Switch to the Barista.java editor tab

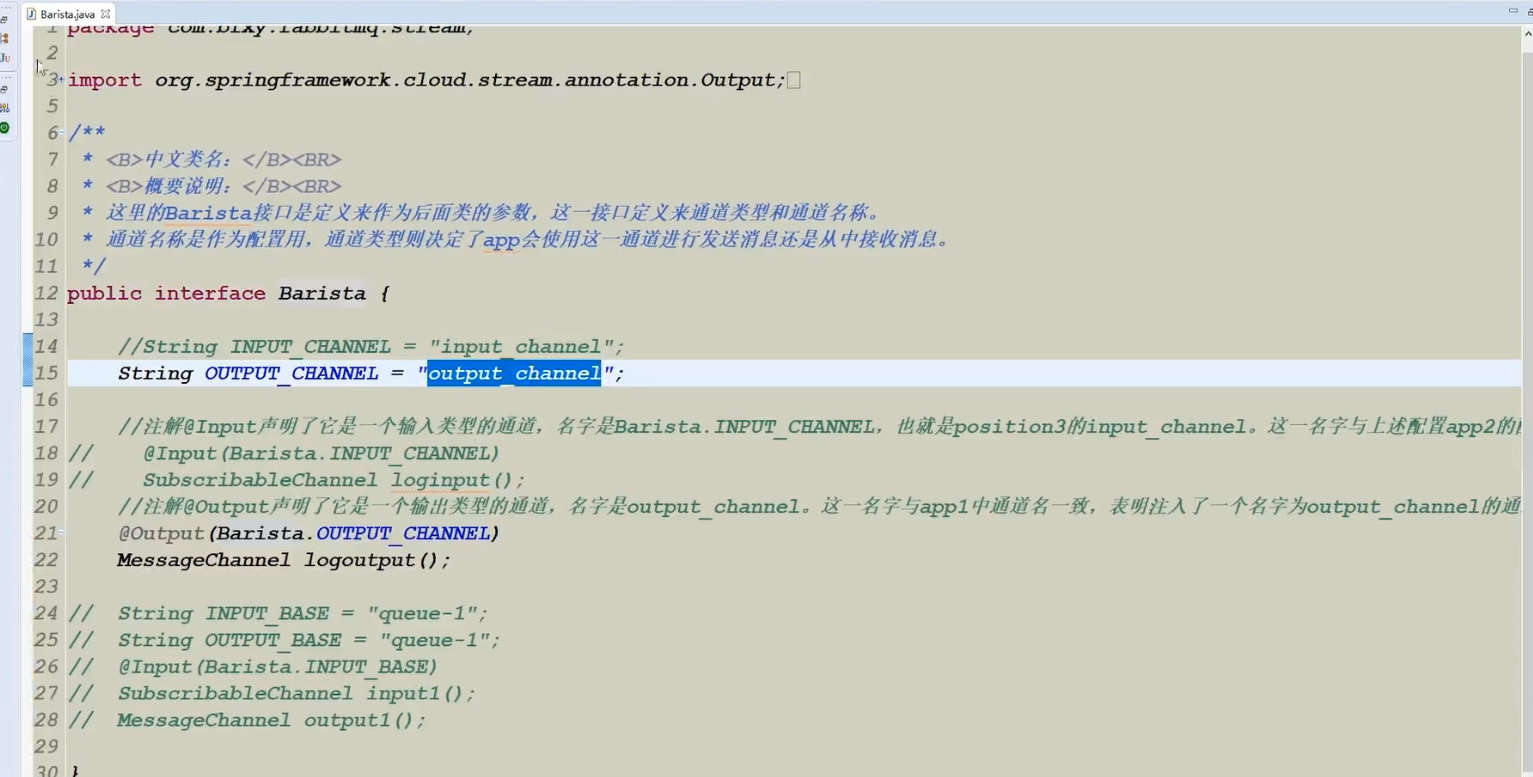[x=67, y=14]
